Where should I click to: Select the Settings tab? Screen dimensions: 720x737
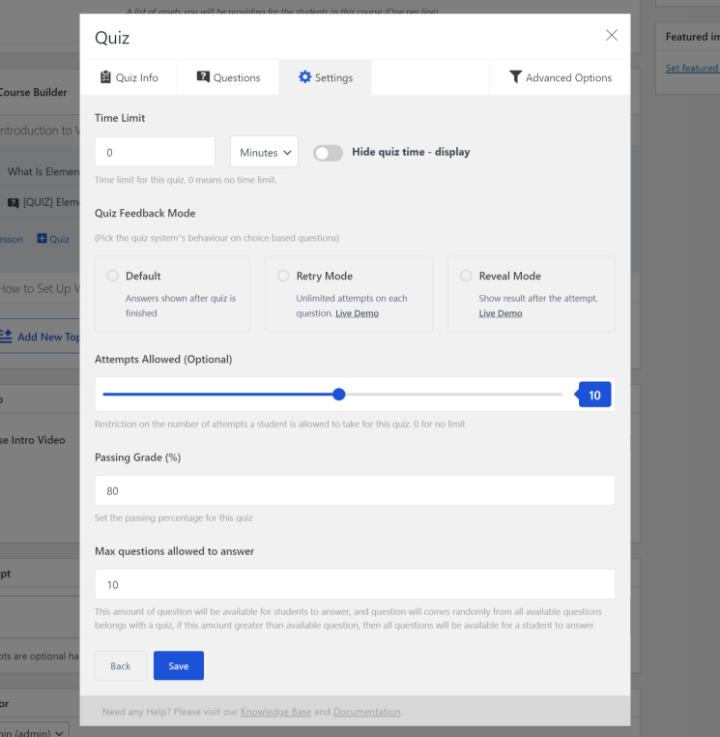pos(325,78)
